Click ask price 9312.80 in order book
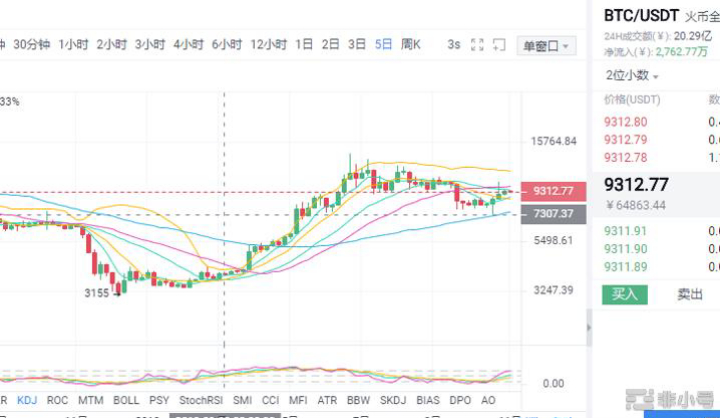720x418 pixels. coord(625,122)
